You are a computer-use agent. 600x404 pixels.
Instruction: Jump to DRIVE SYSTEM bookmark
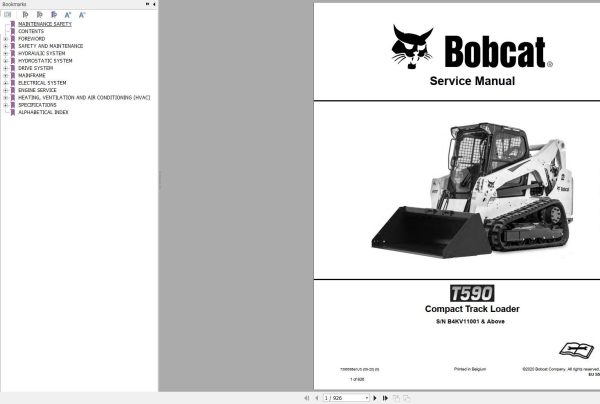(x=36, y=68)
